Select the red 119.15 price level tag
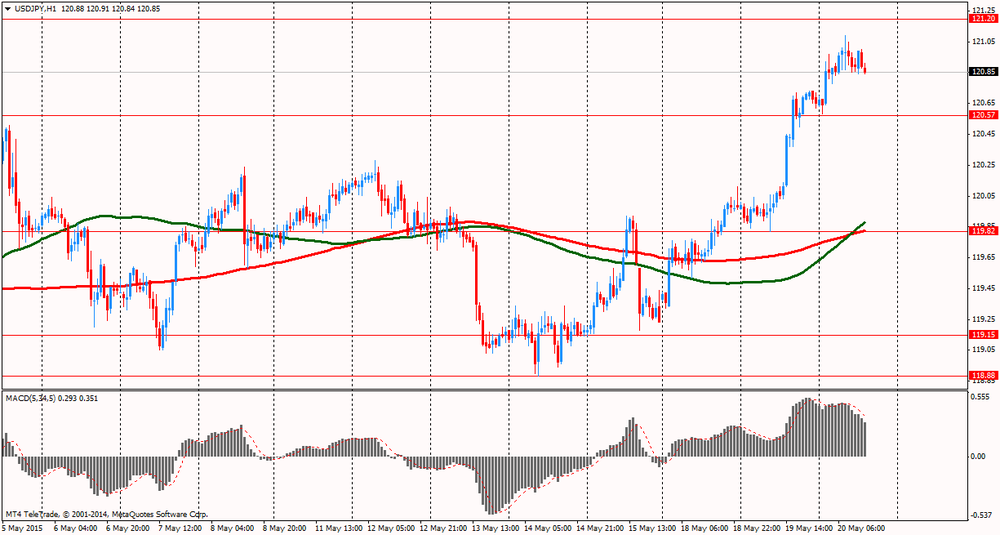Viewport: 1000px width, 535px height. coord(983,334)
